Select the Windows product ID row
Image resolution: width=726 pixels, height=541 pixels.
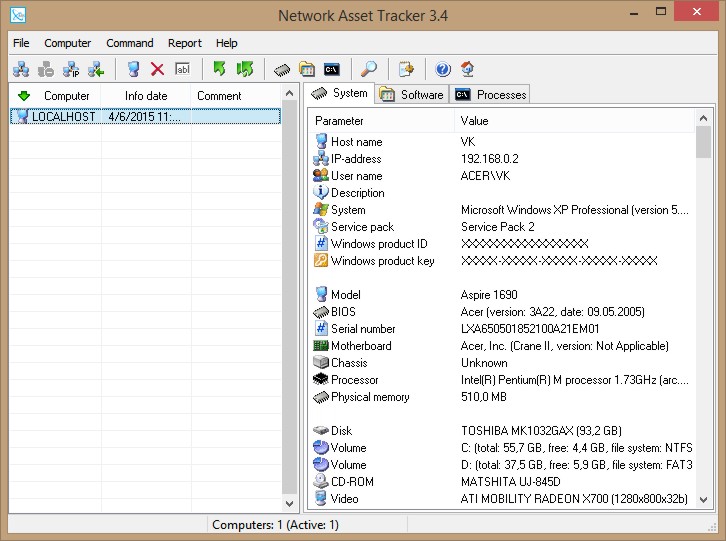(502, 244)
